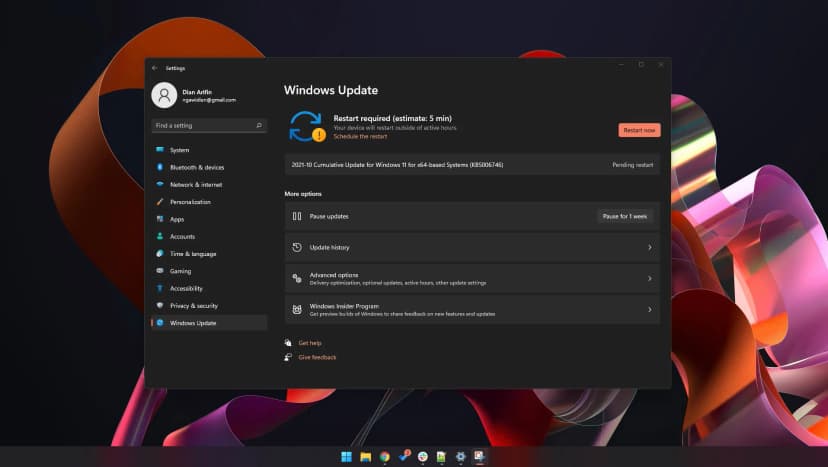Expand the Advanced options row chevron
This screenshot has height=467, width=828.
(649, 278)
